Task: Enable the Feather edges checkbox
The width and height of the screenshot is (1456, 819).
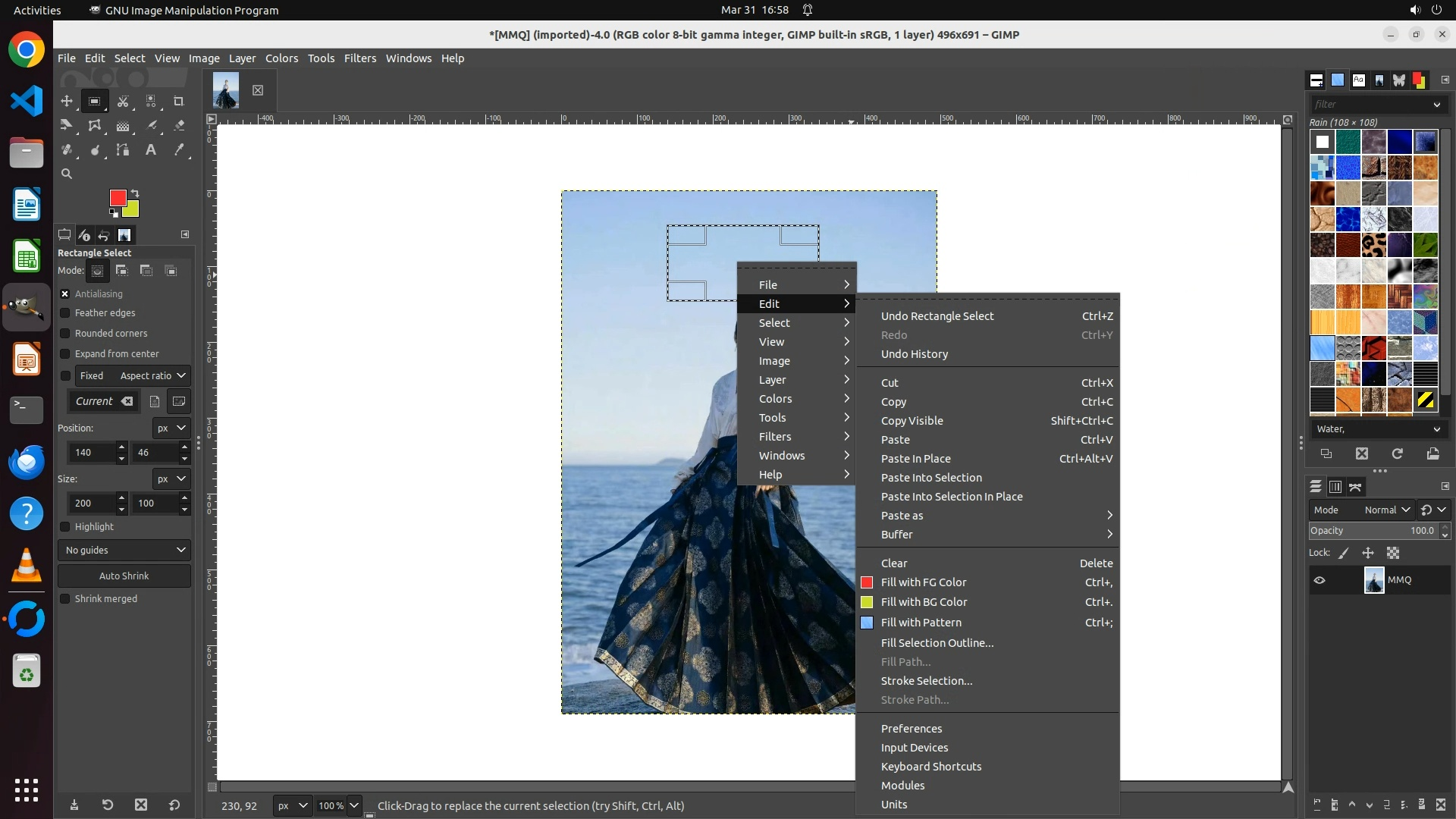Action: [65, 313]
